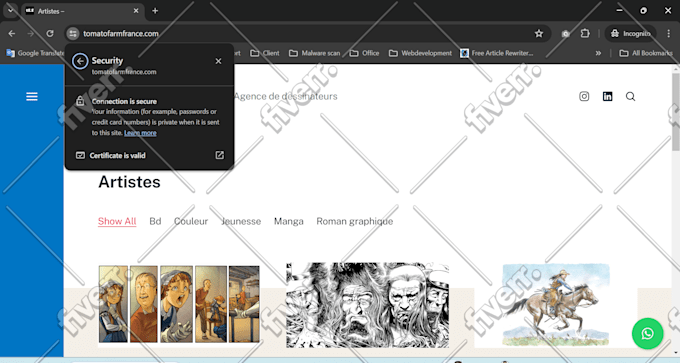Open the Free Article Rewriter bookmark
The image size is (680, 363).
[x=497, y=53]
